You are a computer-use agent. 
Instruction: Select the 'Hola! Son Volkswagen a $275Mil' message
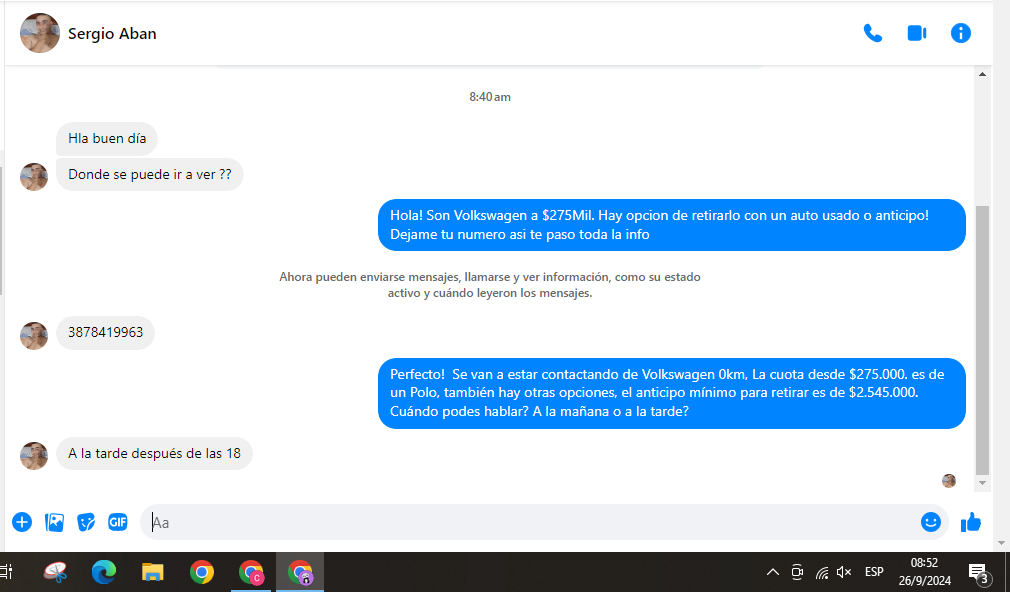click(672, 225)
